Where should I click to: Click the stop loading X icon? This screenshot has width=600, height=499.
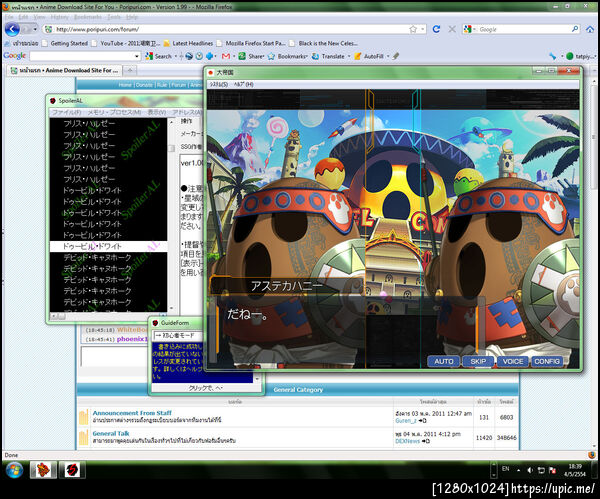click(x=452, y=29)
